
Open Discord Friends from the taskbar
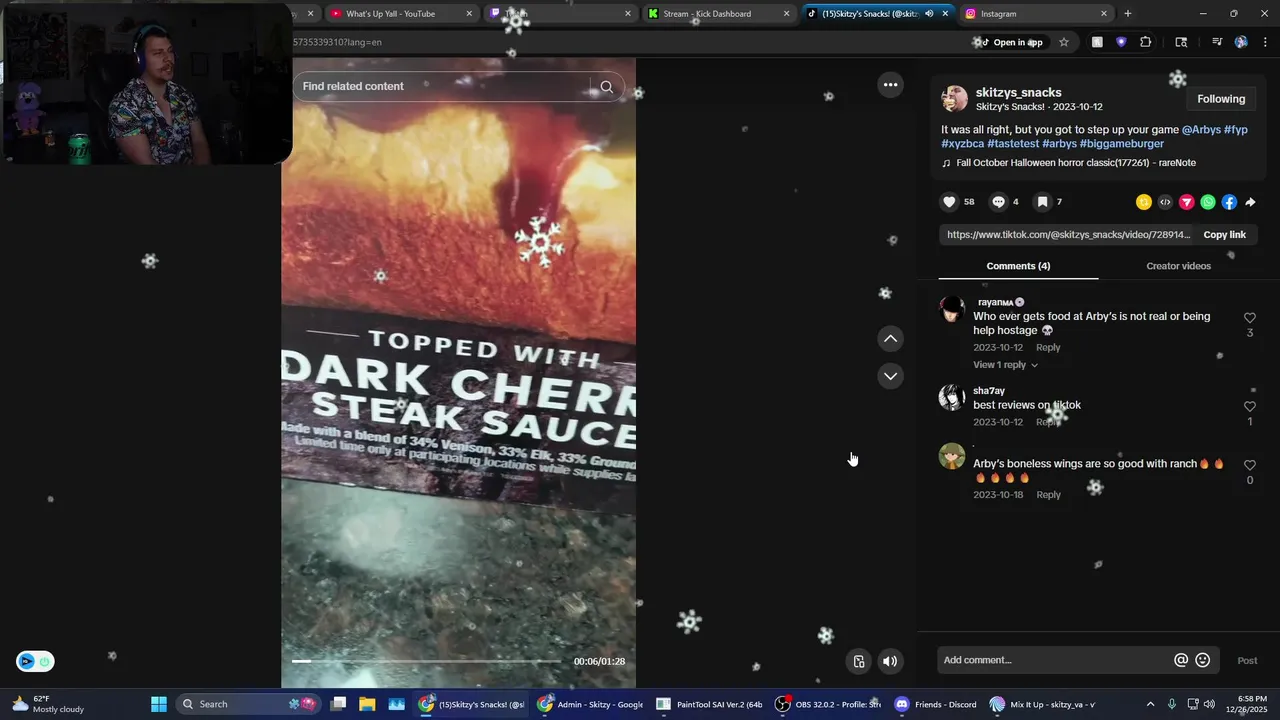935,704
